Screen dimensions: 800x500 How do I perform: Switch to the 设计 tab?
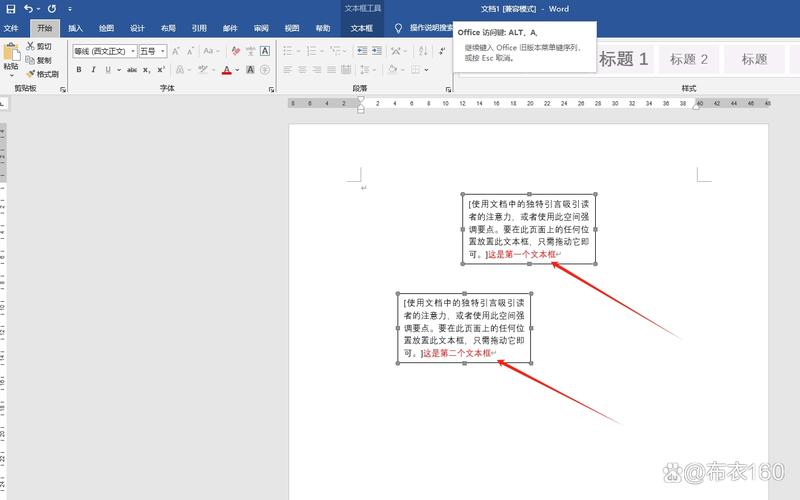tap(137, 29)
